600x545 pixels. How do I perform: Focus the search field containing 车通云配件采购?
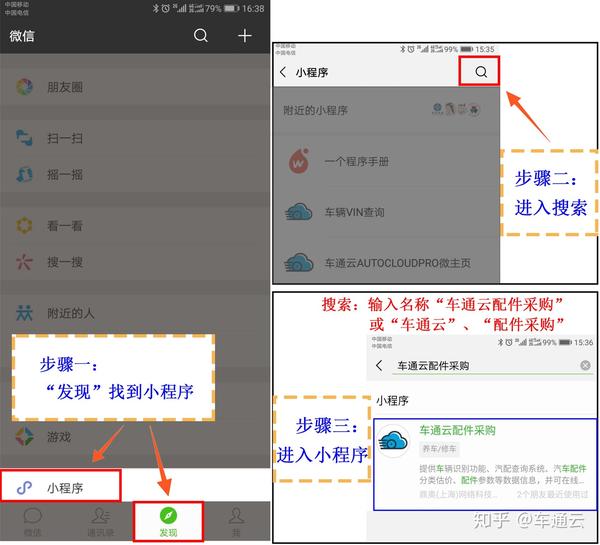(492, 366)
